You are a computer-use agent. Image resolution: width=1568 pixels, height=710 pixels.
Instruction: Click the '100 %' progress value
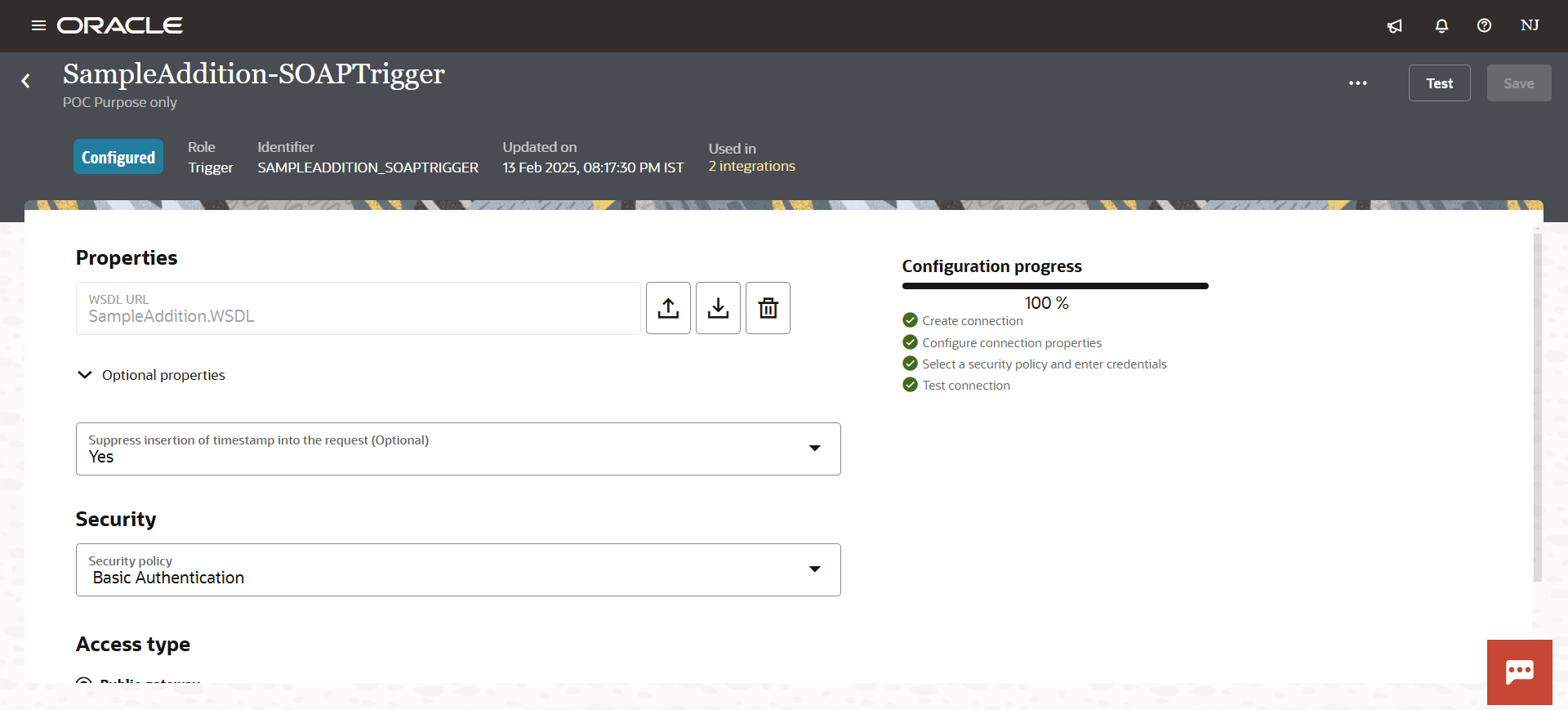1047,303
